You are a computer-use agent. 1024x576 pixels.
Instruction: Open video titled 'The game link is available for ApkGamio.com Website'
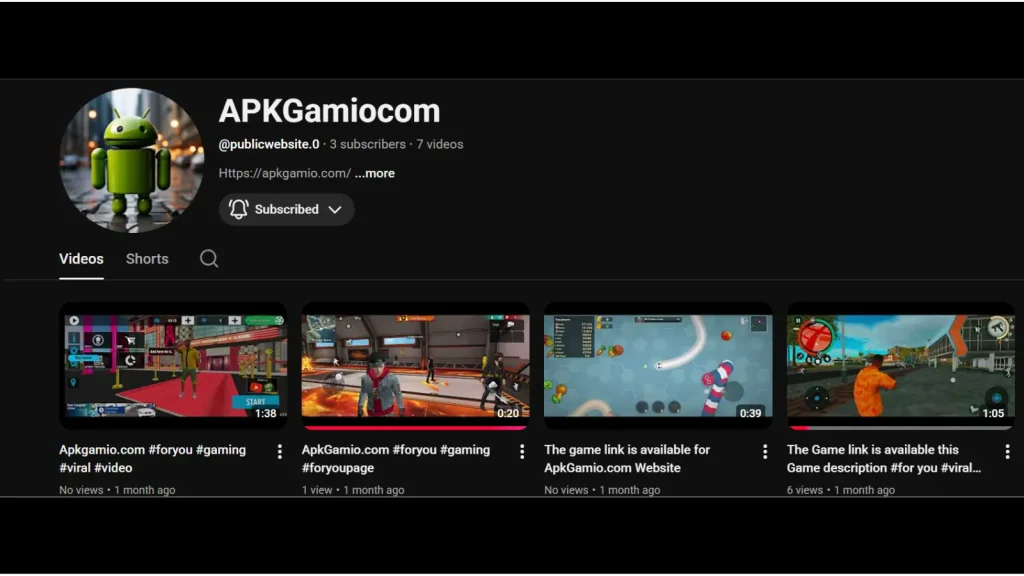[627, 458]
